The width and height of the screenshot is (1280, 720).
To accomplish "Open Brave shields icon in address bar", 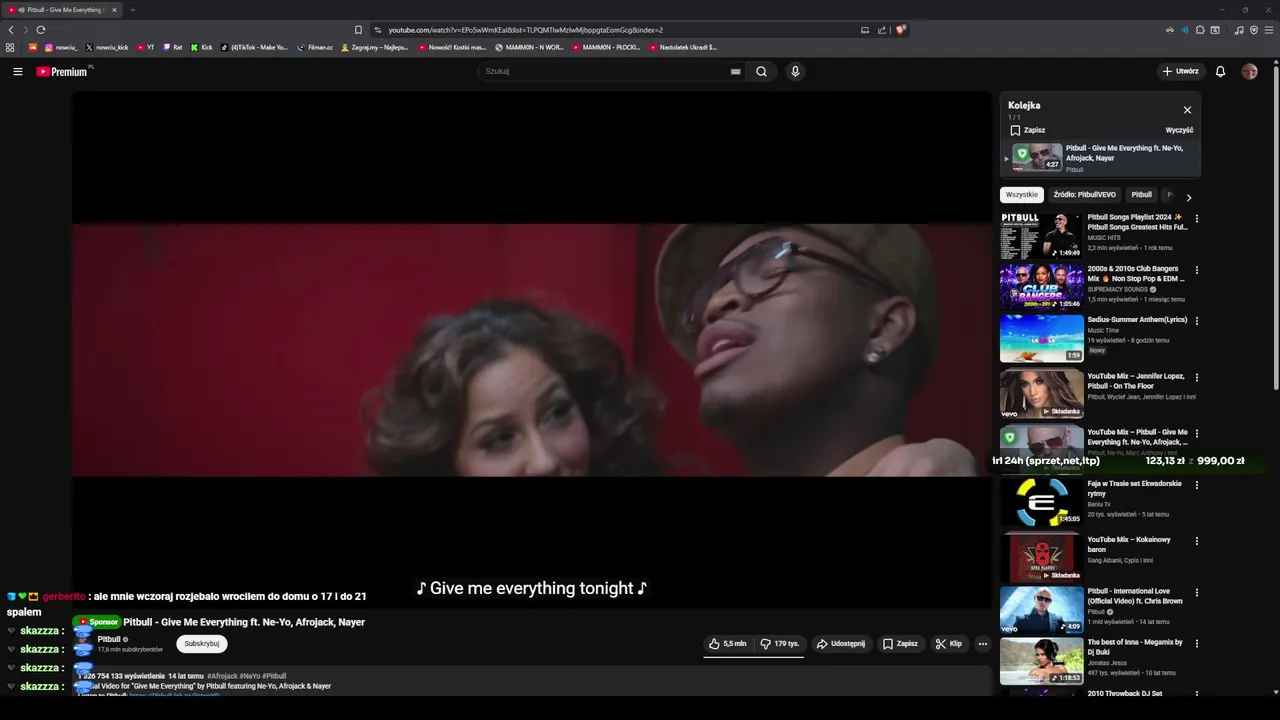I will (x=901, y=30).
